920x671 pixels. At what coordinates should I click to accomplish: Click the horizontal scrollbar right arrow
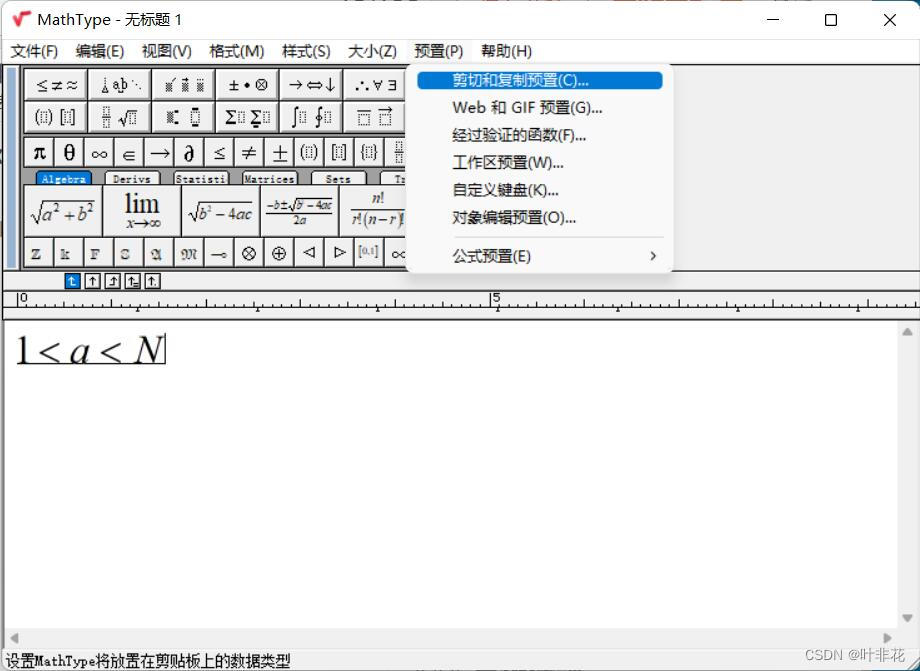coord(887,638)
